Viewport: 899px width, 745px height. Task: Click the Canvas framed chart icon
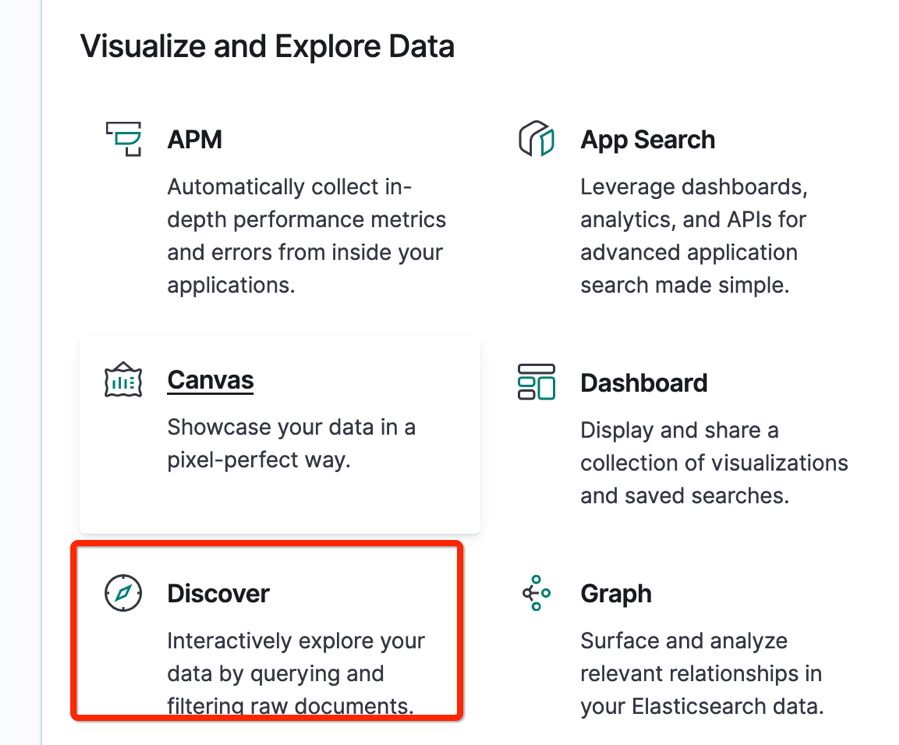pos(123,380)
